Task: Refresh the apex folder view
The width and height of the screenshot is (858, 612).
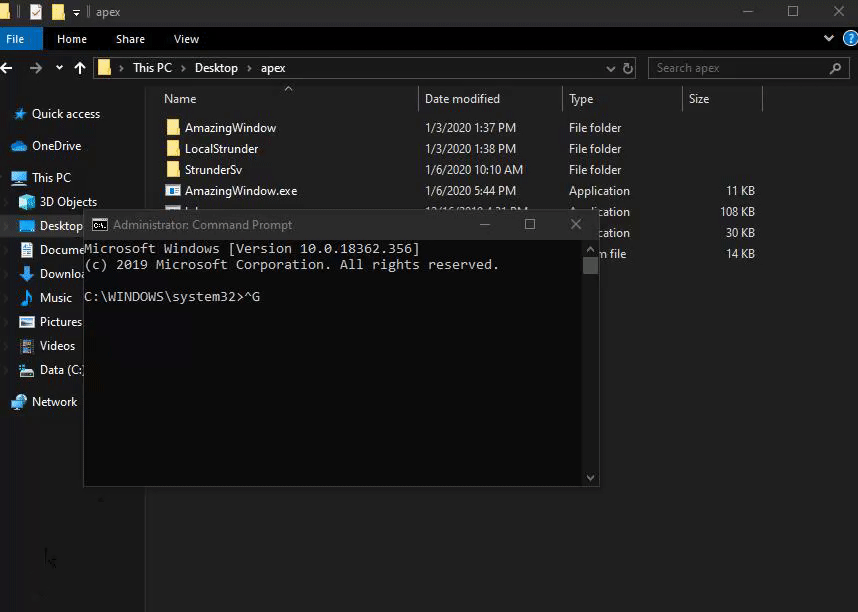Action: (x=628, y=68)
